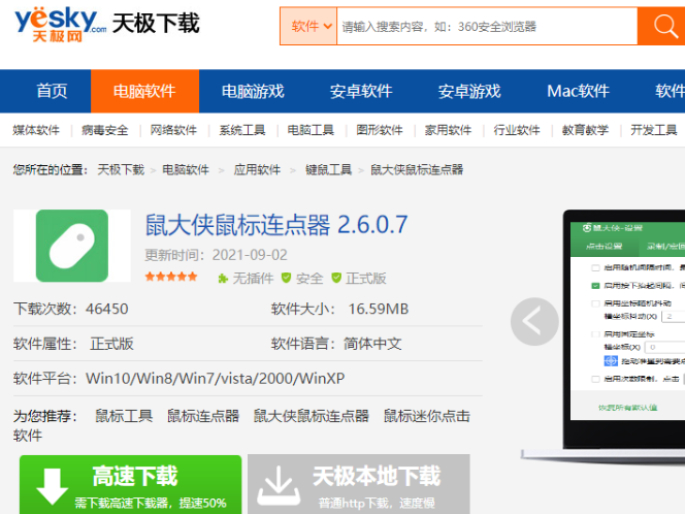Click the previous screenshot arrow
The width and height of the screenshot is (685, 514).
[534, 322]
